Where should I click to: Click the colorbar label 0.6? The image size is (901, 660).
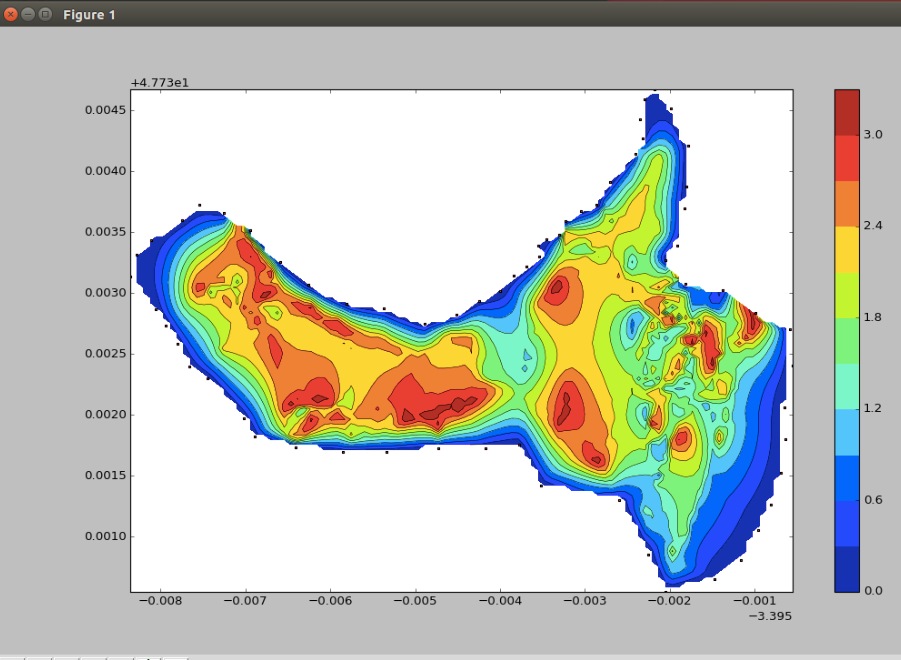873,500
